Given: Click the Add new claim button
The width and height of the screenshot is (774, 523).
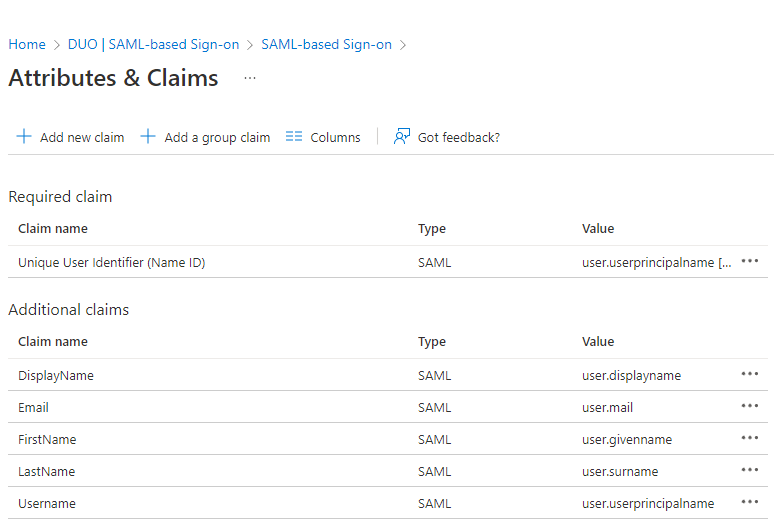Looking at the screenshot, I should pyautogui.click(x=81, y=137).
